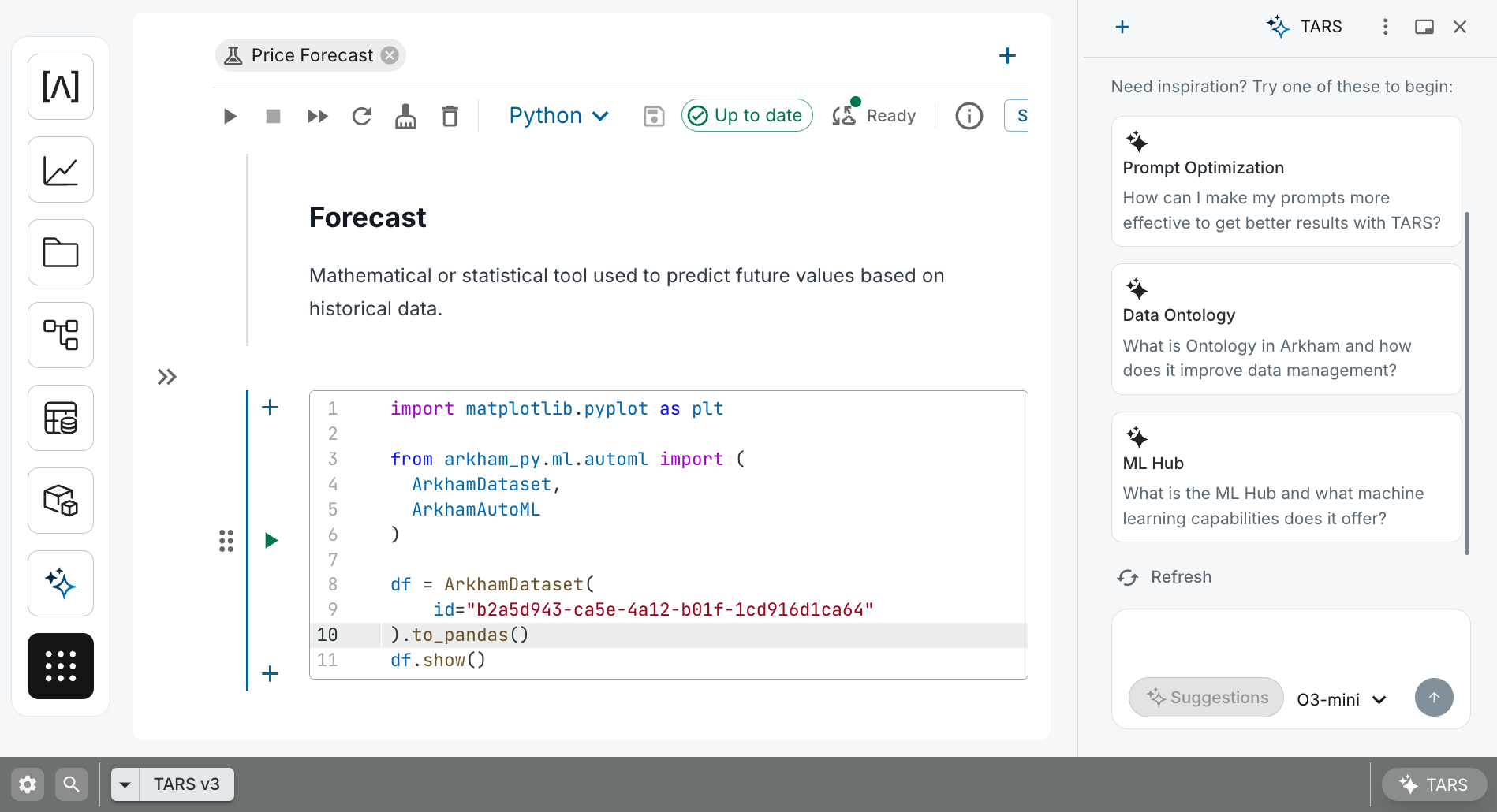Image resolution: width=1497 pixels, height=812 pixels.
Task: Open the Python language dropdown
Action: point(558,116)
